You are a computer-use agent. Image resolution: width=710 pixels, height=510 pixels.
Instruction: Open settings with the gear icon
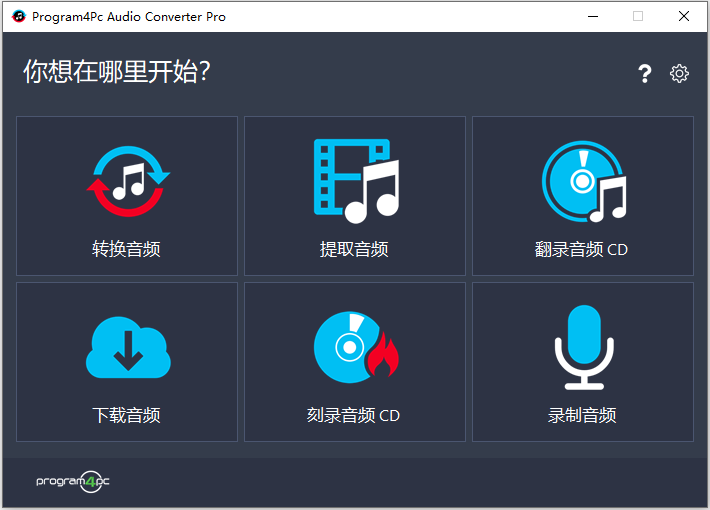point(679,73)
